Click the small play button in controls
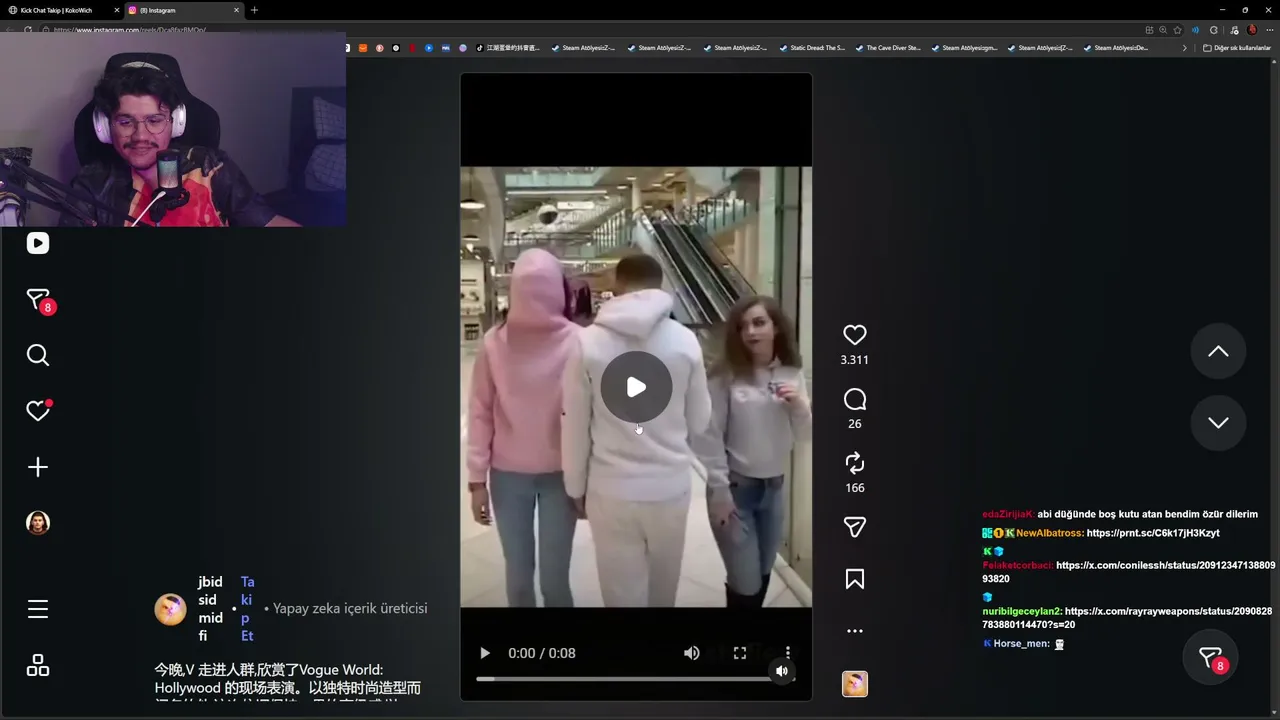Viewport: 1280px width, 720px height. pyautogui.click(x=485, y=653)
